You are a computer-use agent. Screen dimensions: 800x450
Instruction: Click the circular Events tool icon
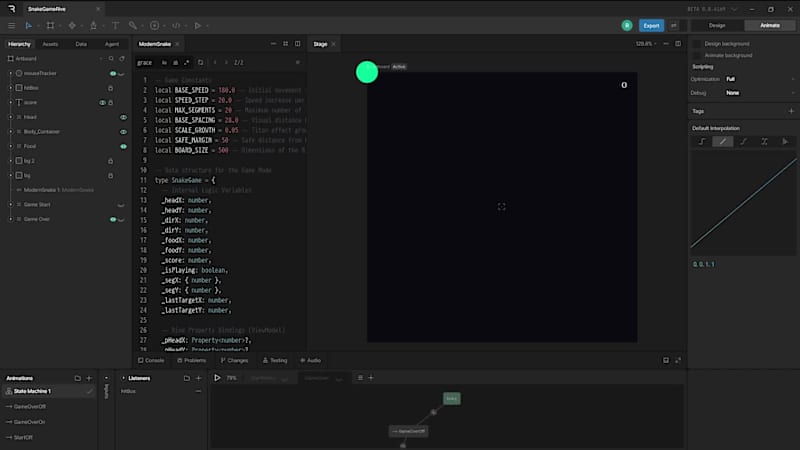(155, 26)
